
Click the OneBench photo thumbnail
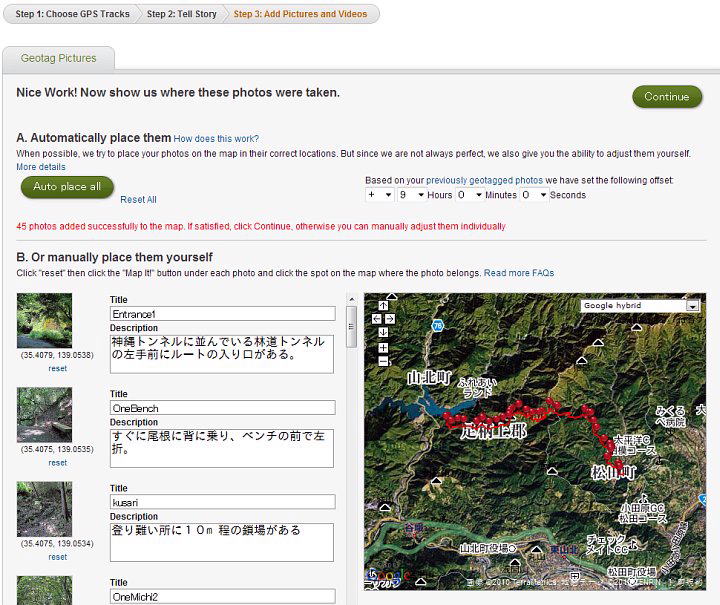click(x=45, y=415)
